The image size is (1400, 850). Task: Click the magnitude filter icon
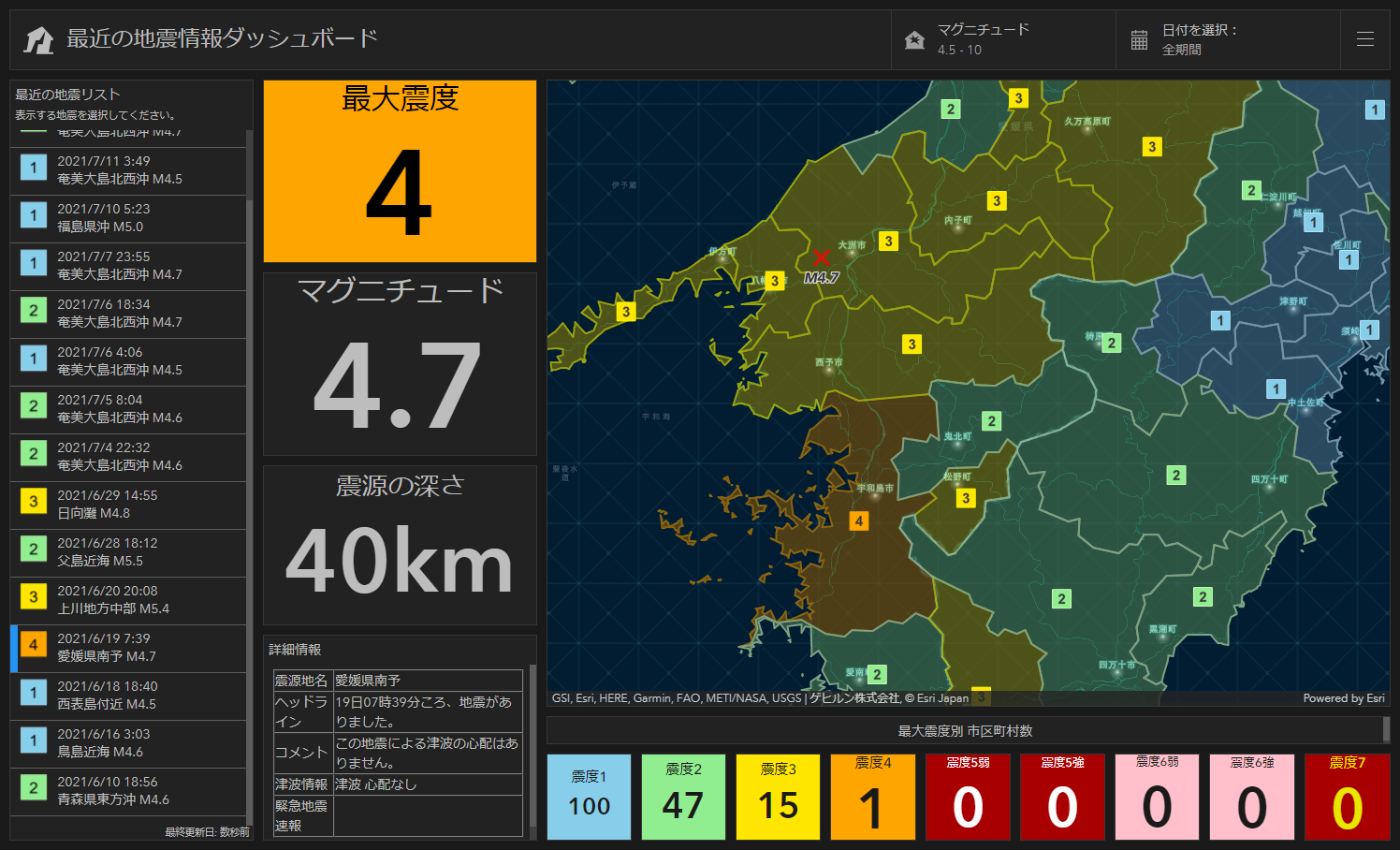[x=914, y=39]
